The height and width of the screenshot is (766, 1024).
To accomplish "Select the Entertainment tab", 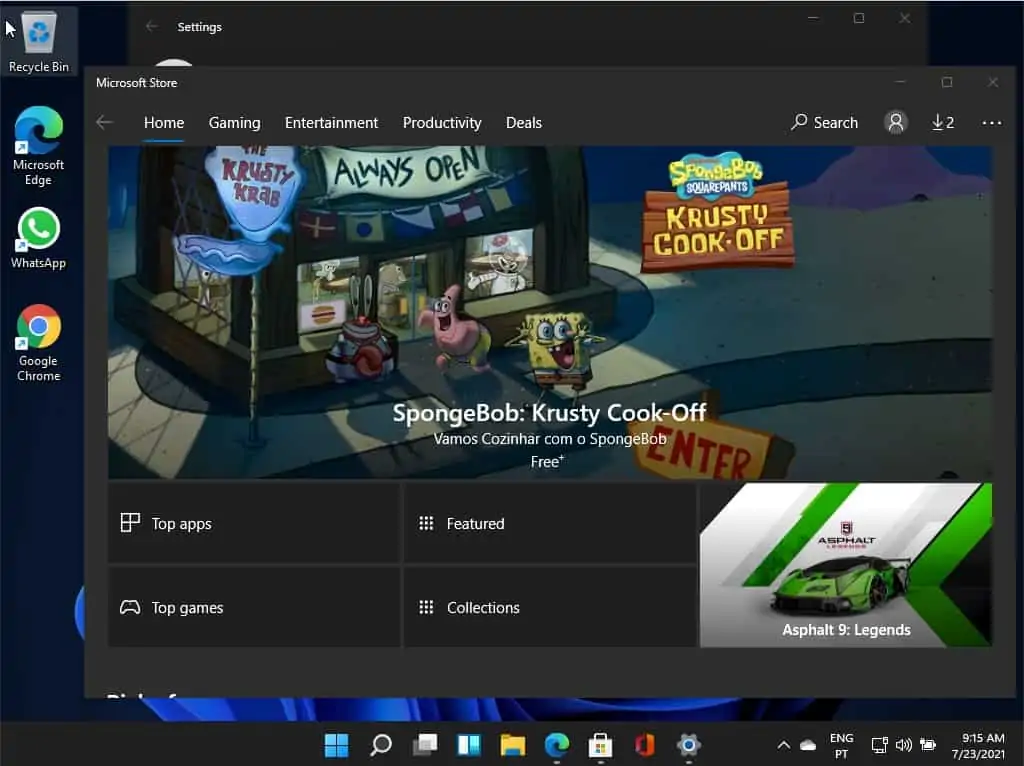I will (x=331, y=122).
